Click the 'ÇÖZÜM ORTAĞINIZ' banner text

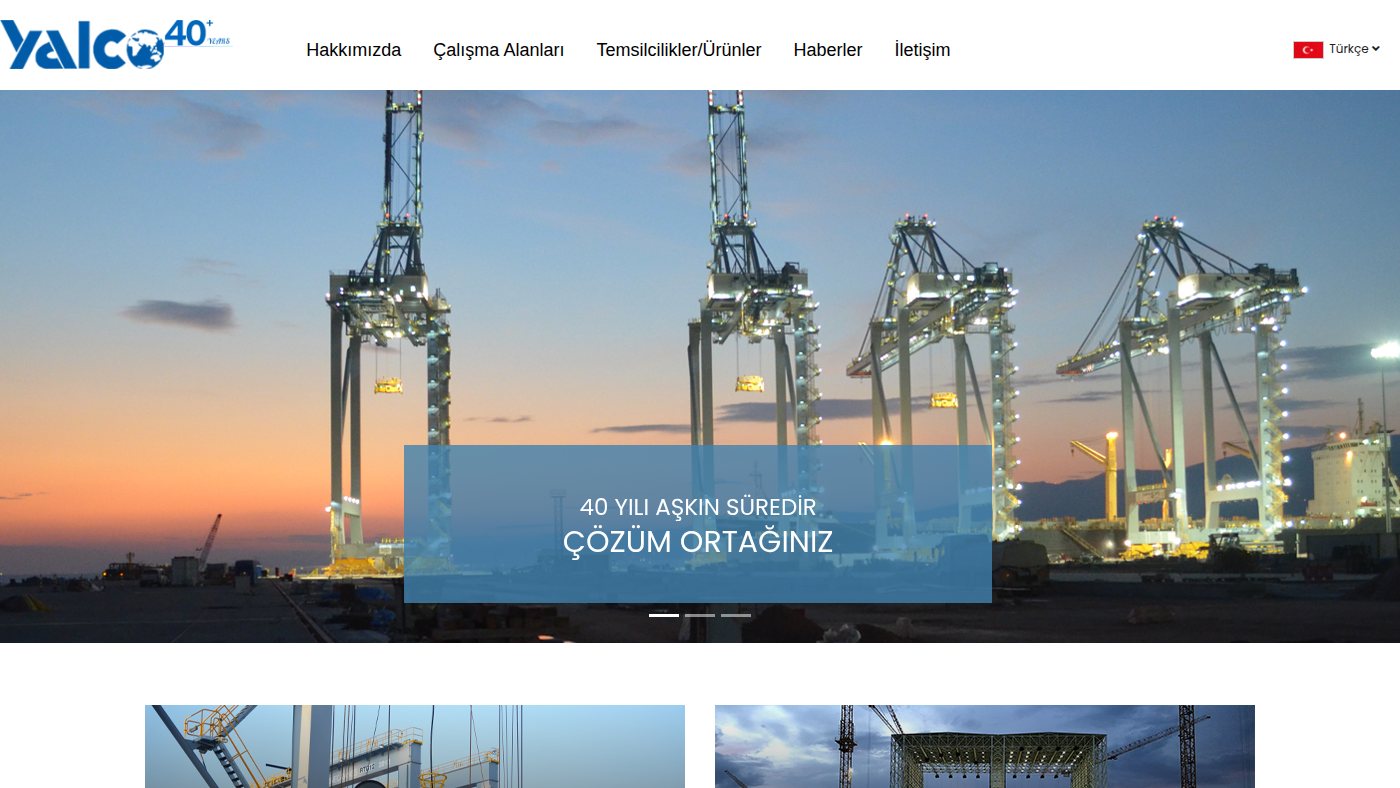(x=698, y=542)
